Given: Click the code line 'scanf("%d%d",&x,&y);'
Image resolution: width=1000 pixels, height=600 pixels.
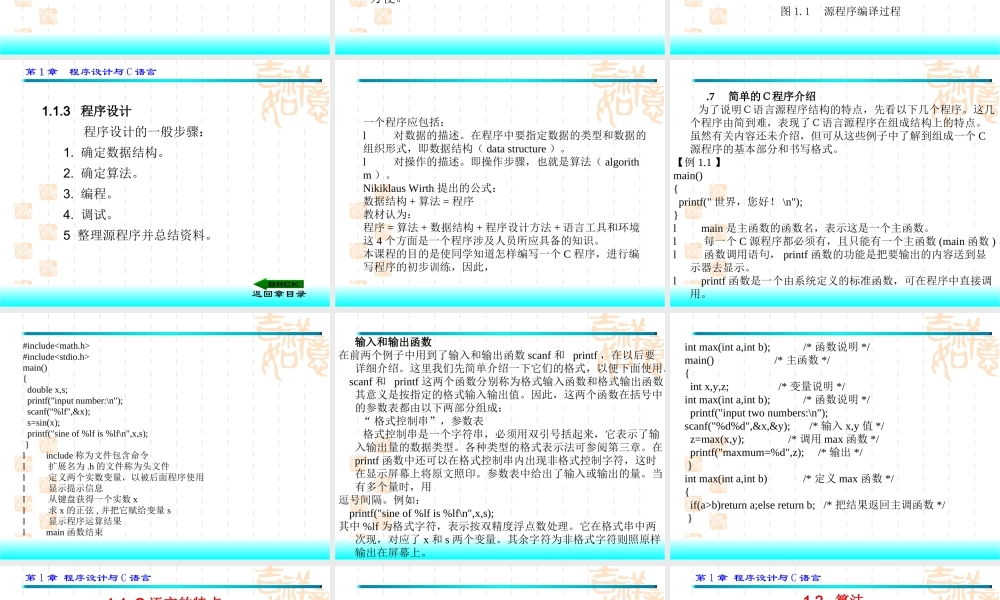Looking at the screenshot, I should click(737, 426).
